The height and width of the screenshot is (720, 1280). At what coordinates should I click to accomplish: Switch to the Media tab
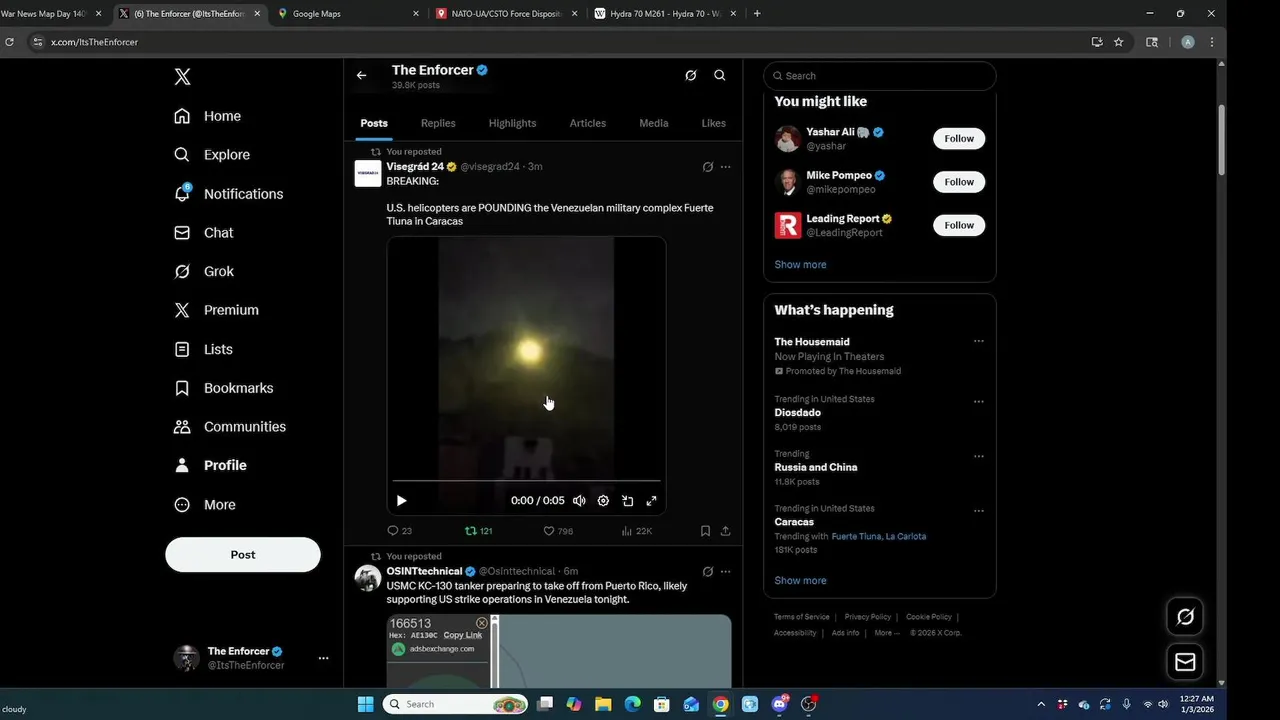pyautogui.click(x=654, y=123)
